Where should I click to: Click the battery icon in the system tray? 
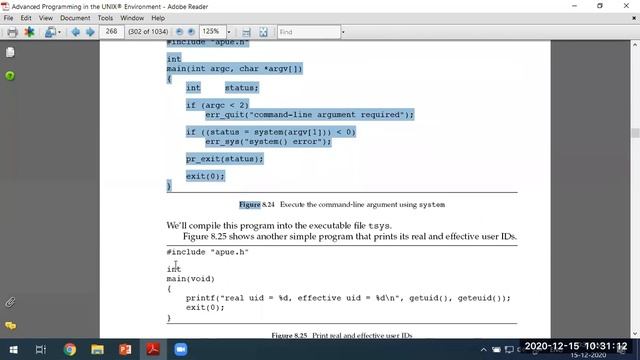tap(496, 349)
